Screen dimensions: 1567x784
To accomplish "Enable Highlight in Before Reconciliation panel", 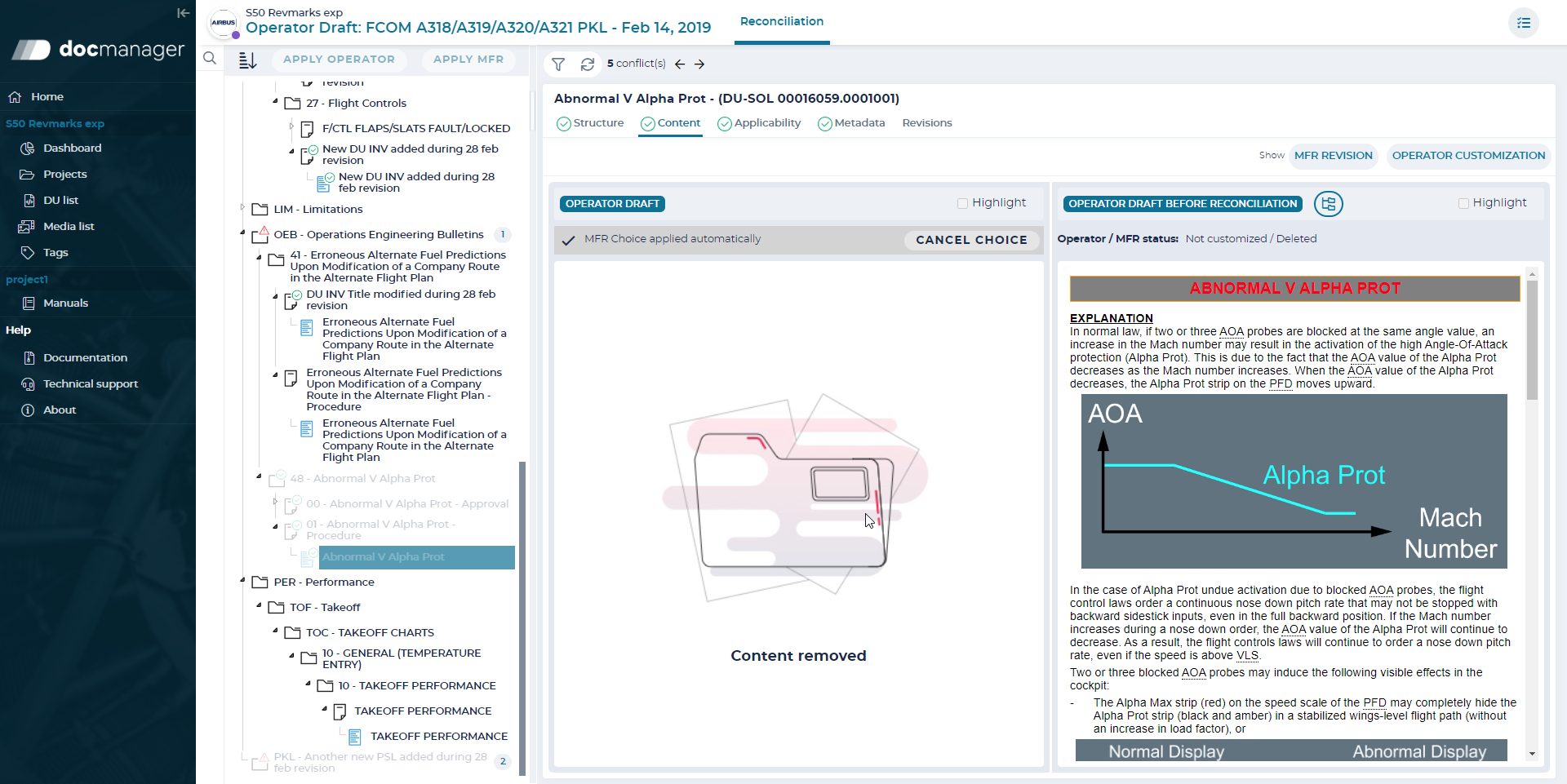I will coord(1463,203).
